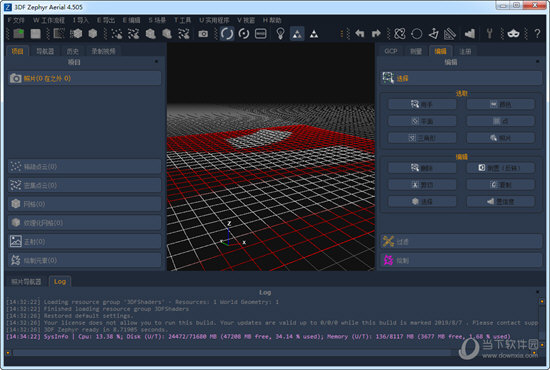The width and height of the screenshot is (550, 370).
Task: Click the wrench tools icon in the toolbar
Action: (x=489, y=34)
